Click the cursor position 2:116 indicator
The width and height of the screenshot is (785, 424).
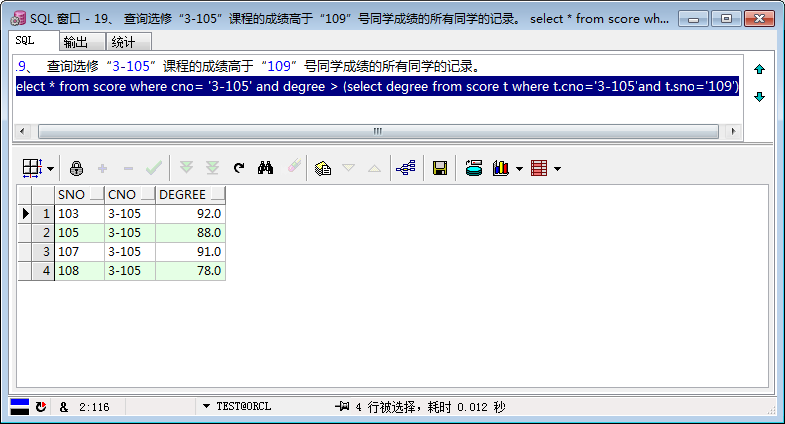(94, 407)
